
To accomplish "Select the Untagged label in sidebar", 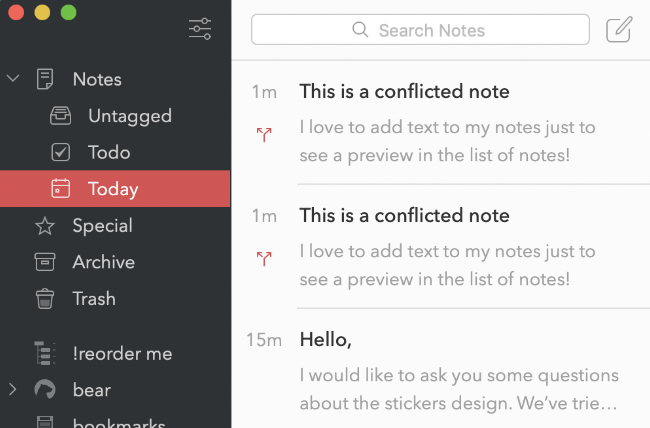I will click(x=130, y=116).
